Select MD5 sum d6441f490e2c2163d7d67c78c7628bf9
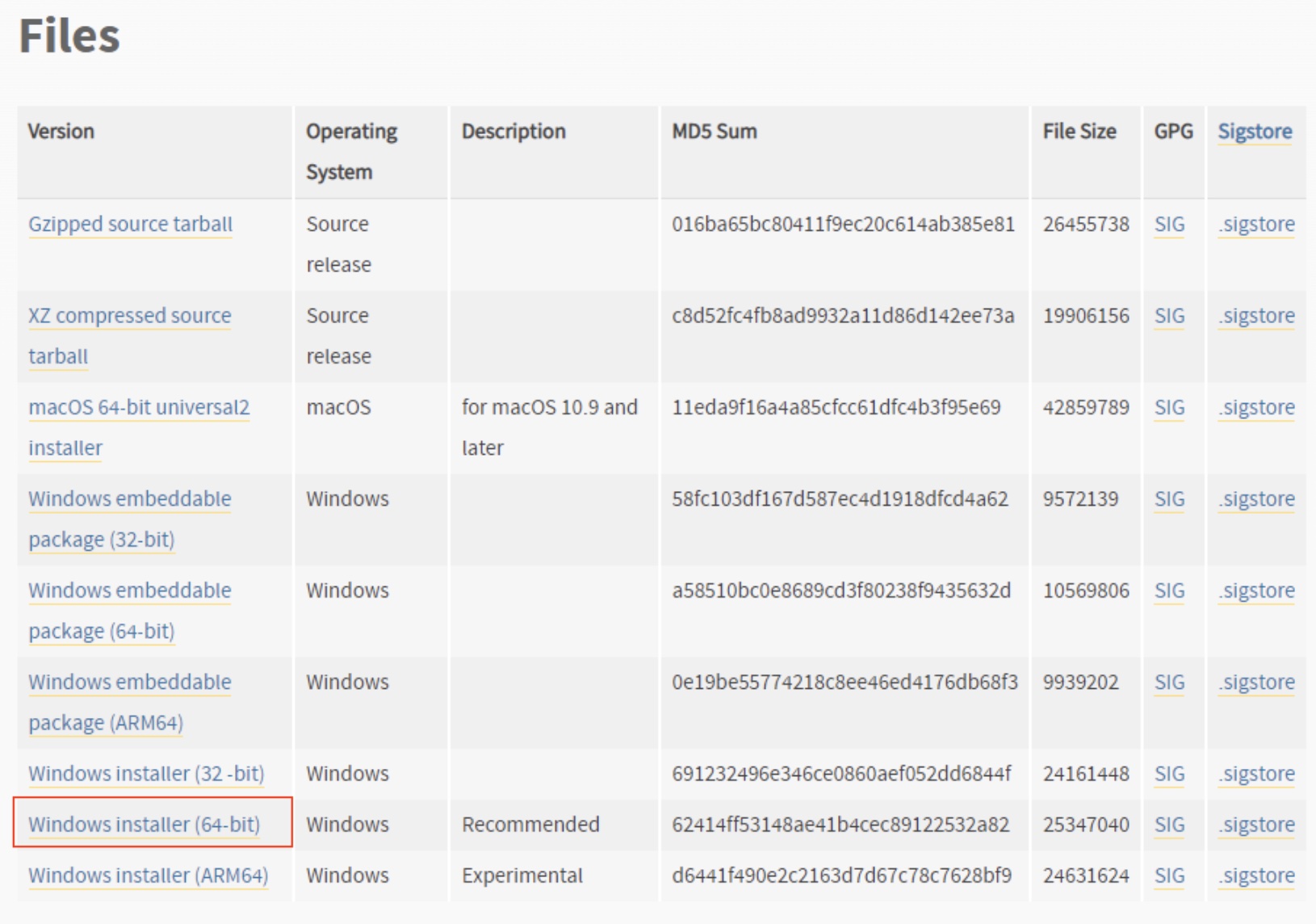The height and width of the screenshot is (924, 1316). (x=841, y=876)
